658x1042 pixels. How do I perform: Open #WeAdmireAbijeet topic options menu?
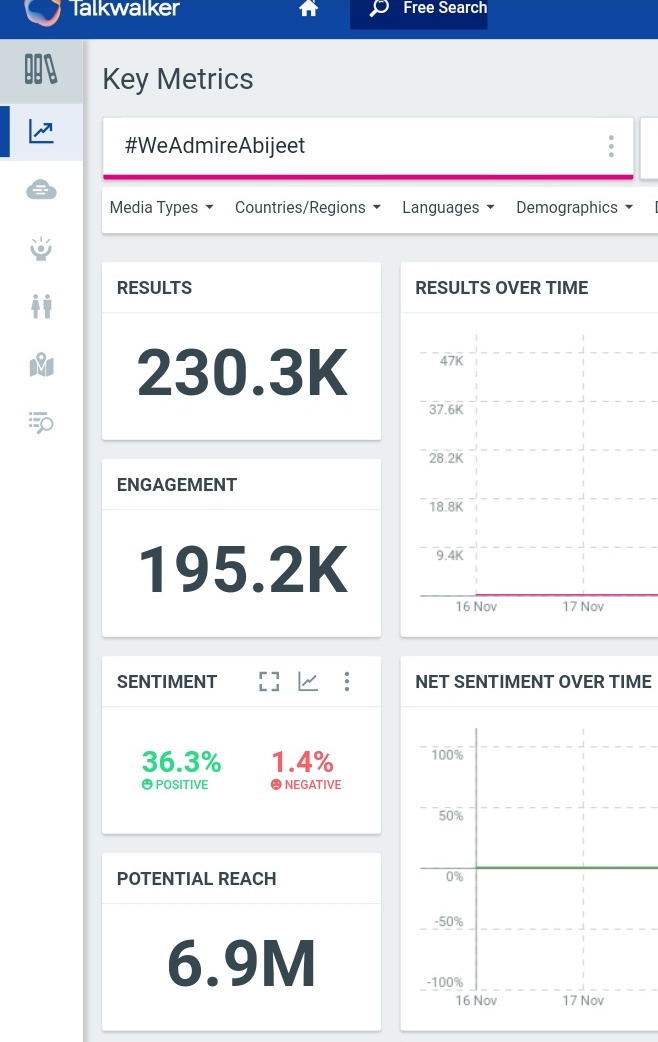pyautogui.click(x=611, y=146)
